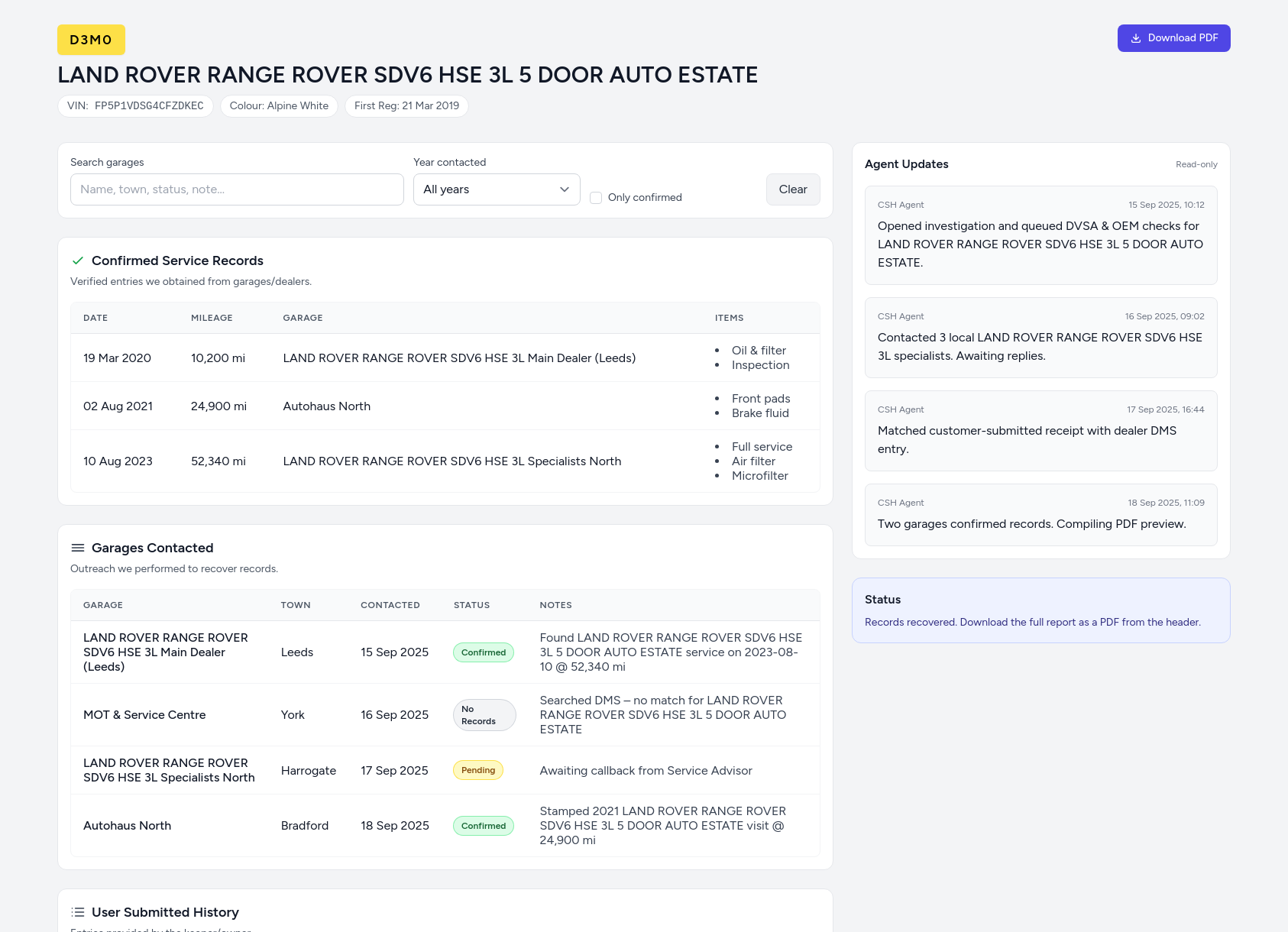This screenshot has width=1288, height=932.
Task: Select the D3M0 badge
Action: [91, 39]
